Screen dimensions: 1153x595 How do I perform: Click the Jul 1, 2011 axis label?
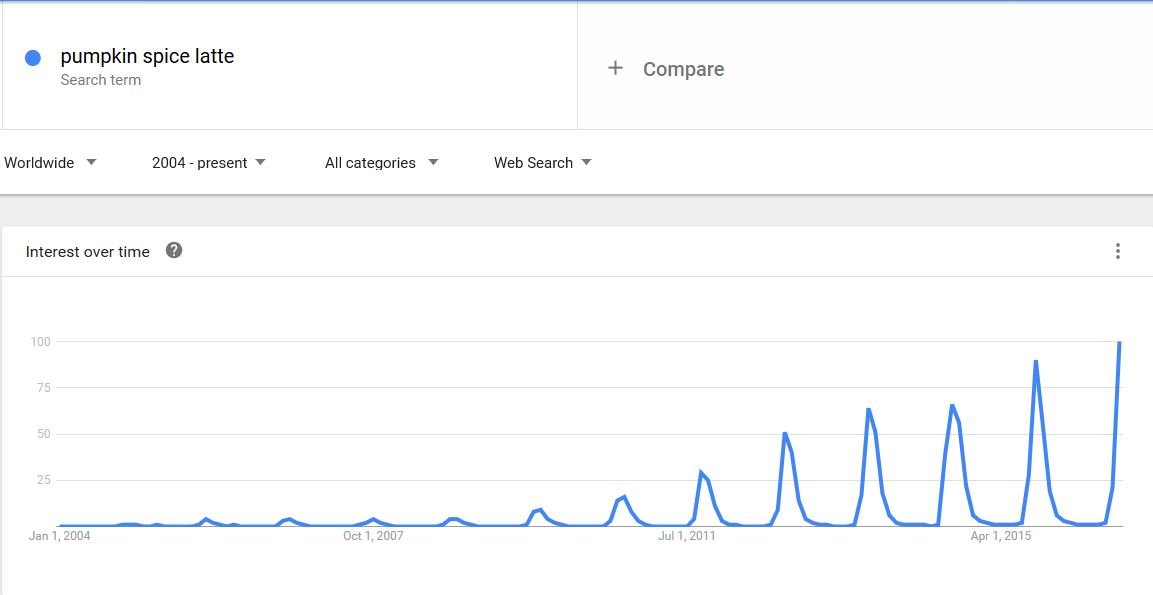point(687,536)
